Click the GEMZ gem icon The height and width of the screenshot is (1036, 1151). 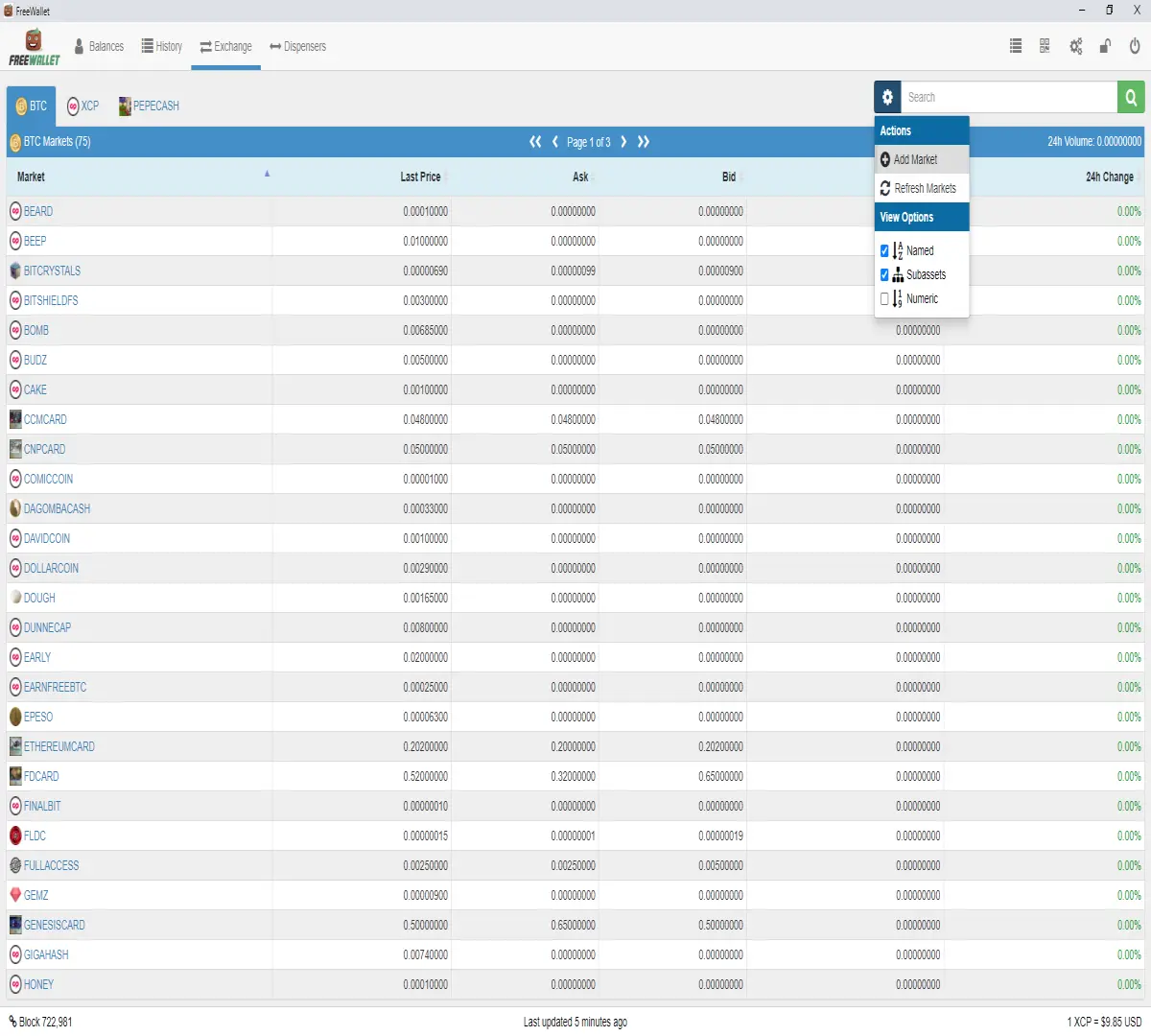(15, 895)
